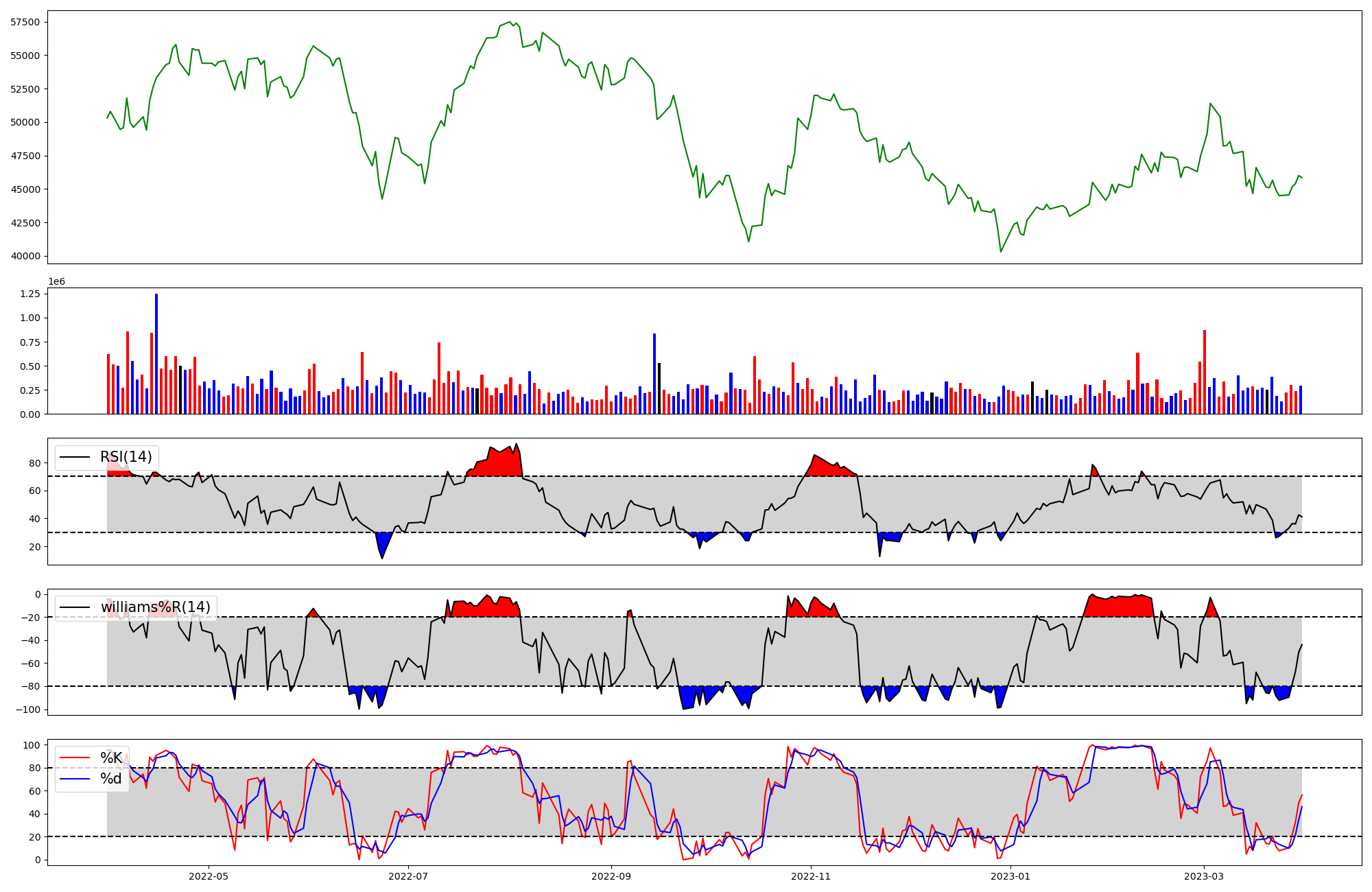Click the 2023-03 date tick label

pyautogui.click(x=1204, y=876)
